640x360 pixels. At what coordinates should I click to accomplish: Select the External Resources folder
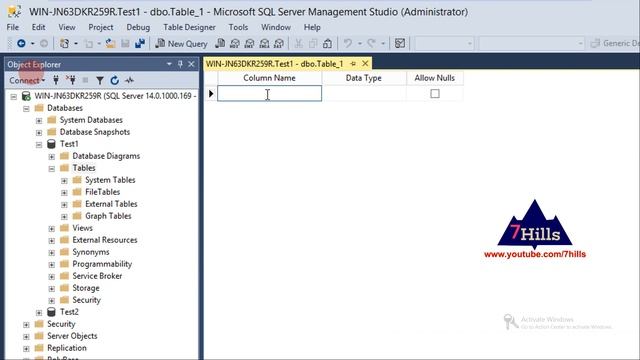pyautogui.click(x=105, y=240)
